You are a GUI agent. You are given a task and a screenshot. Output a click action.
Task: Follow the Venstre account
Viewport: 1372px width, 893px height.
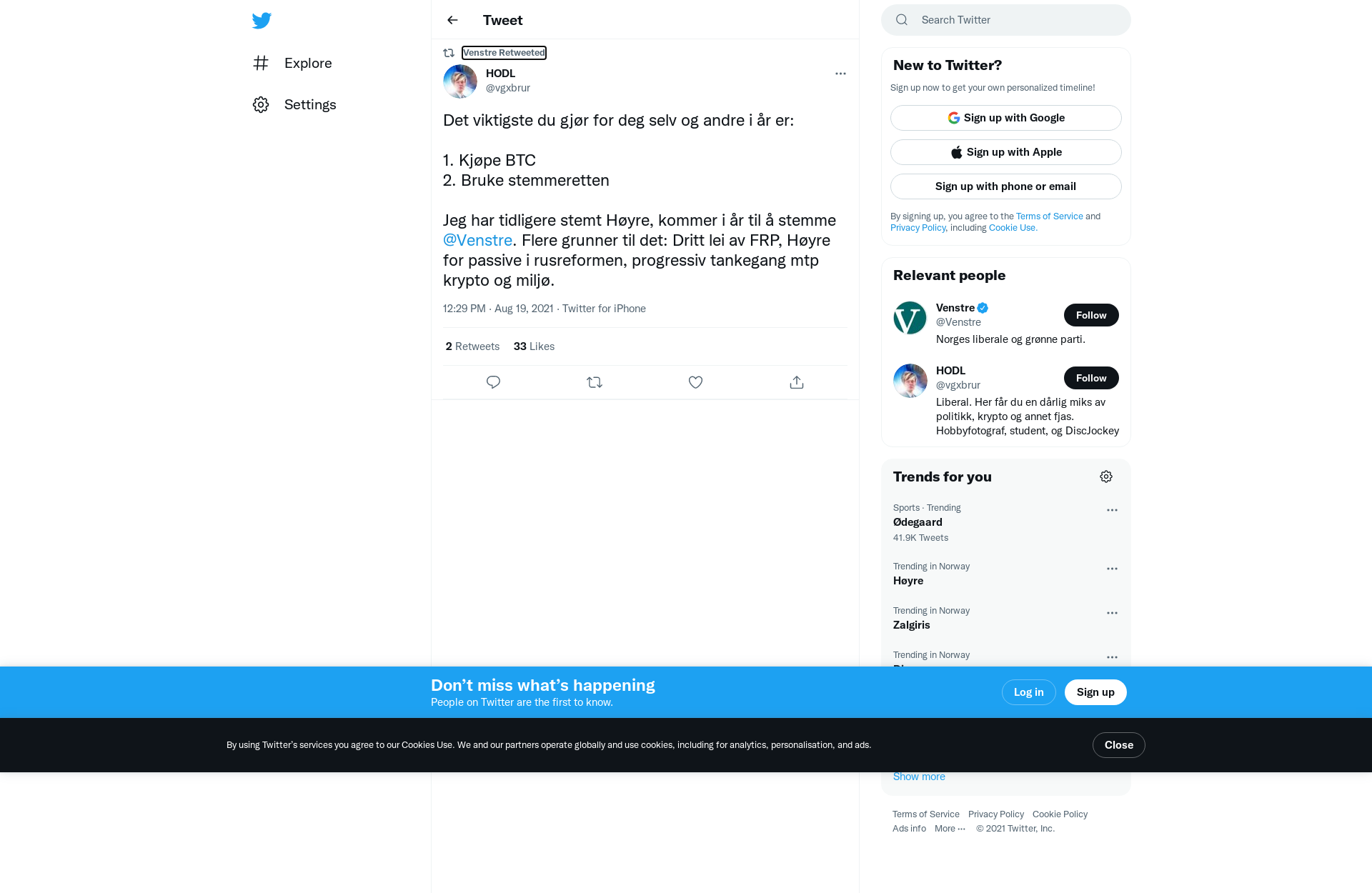[1091, 315]
